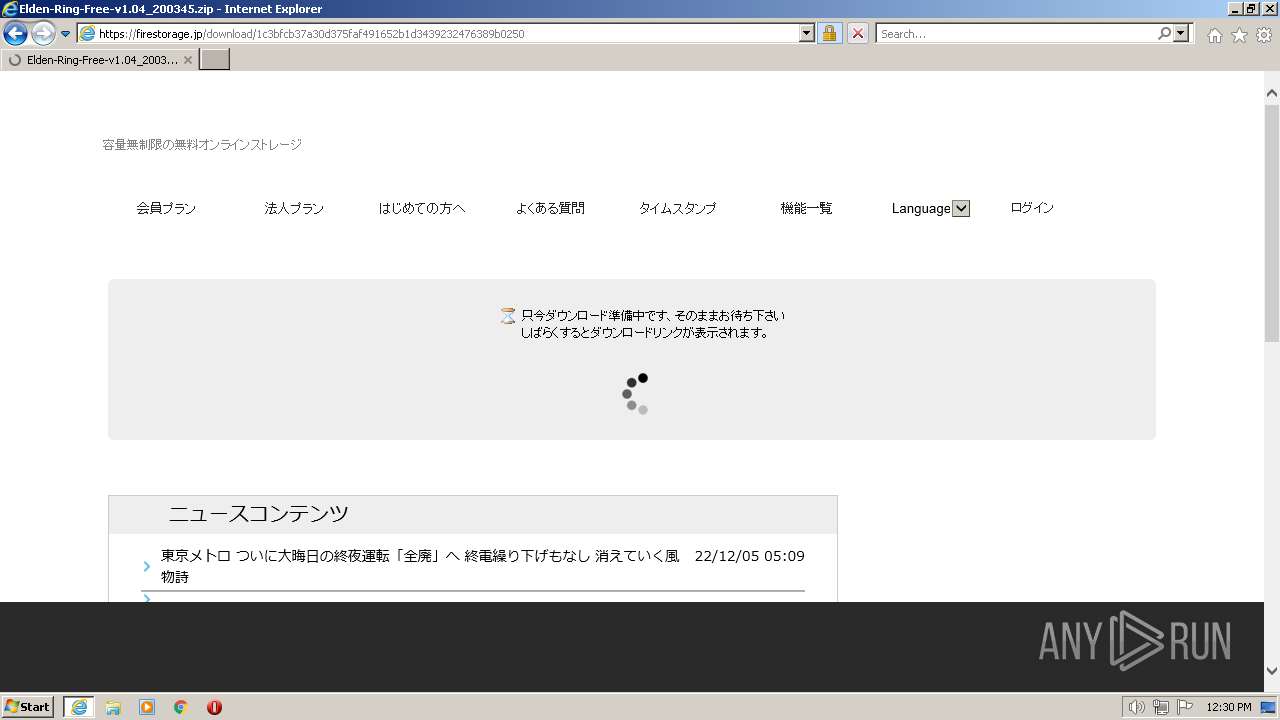Click the 12:30 PM system clock
Image resolution: width=1280 pixels, height=720 pixels.
1229,707
